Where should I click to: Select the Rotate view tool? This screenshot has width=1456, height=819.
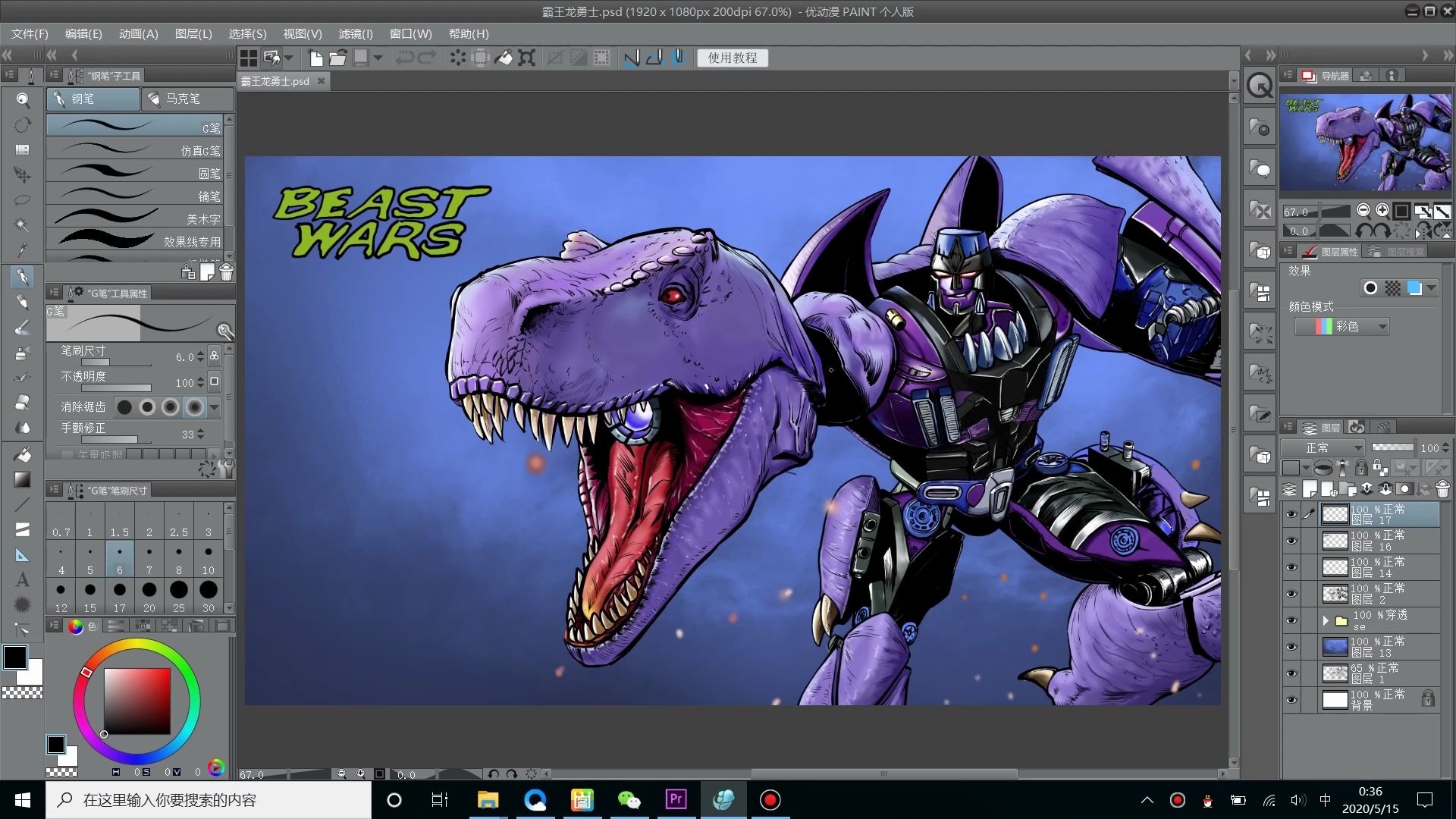(23, 125)
